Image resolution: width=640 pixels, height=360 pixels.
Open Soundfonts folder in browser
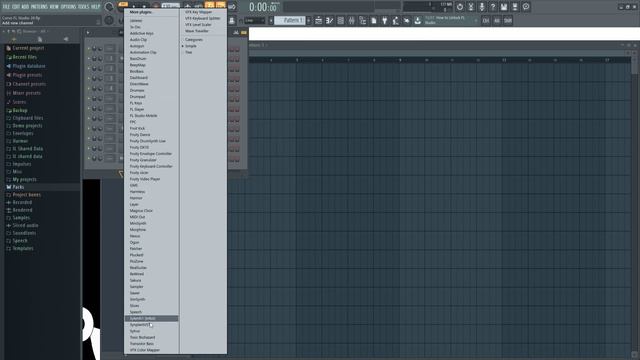coord(24,233)
